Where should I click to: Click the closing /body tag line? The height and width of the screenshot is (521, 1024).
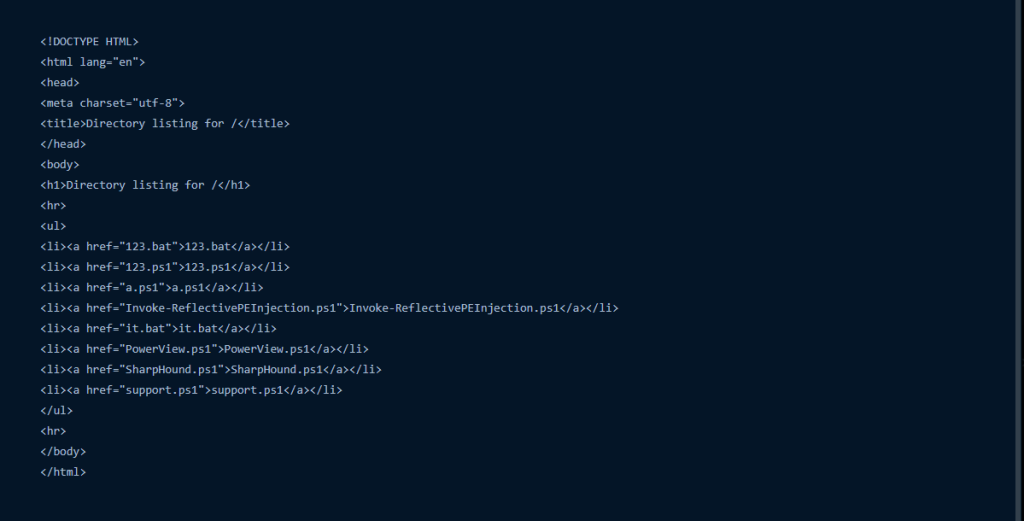tap(63, 452)
